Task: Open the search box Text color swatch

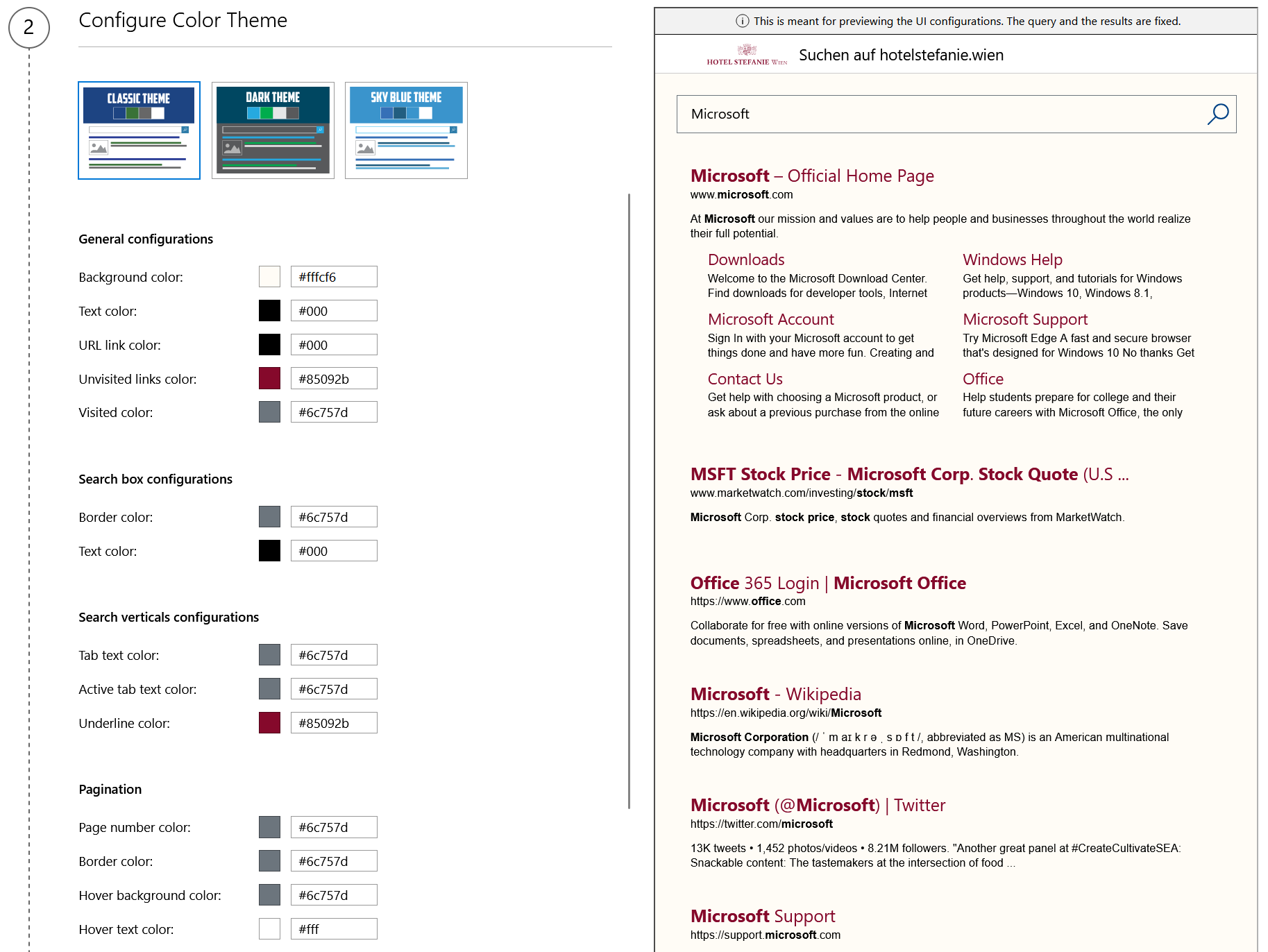Action: (x=269, y=551)
